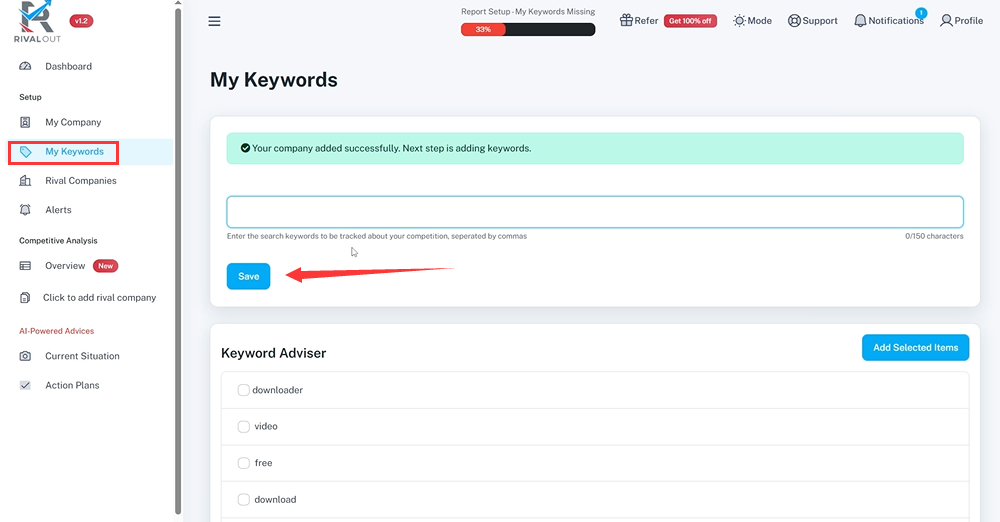Image resolution: width=1000 pixels, height=522 pixels.
Task: Click the 'downloader' keyword label
Action: [x=277, y=390]
